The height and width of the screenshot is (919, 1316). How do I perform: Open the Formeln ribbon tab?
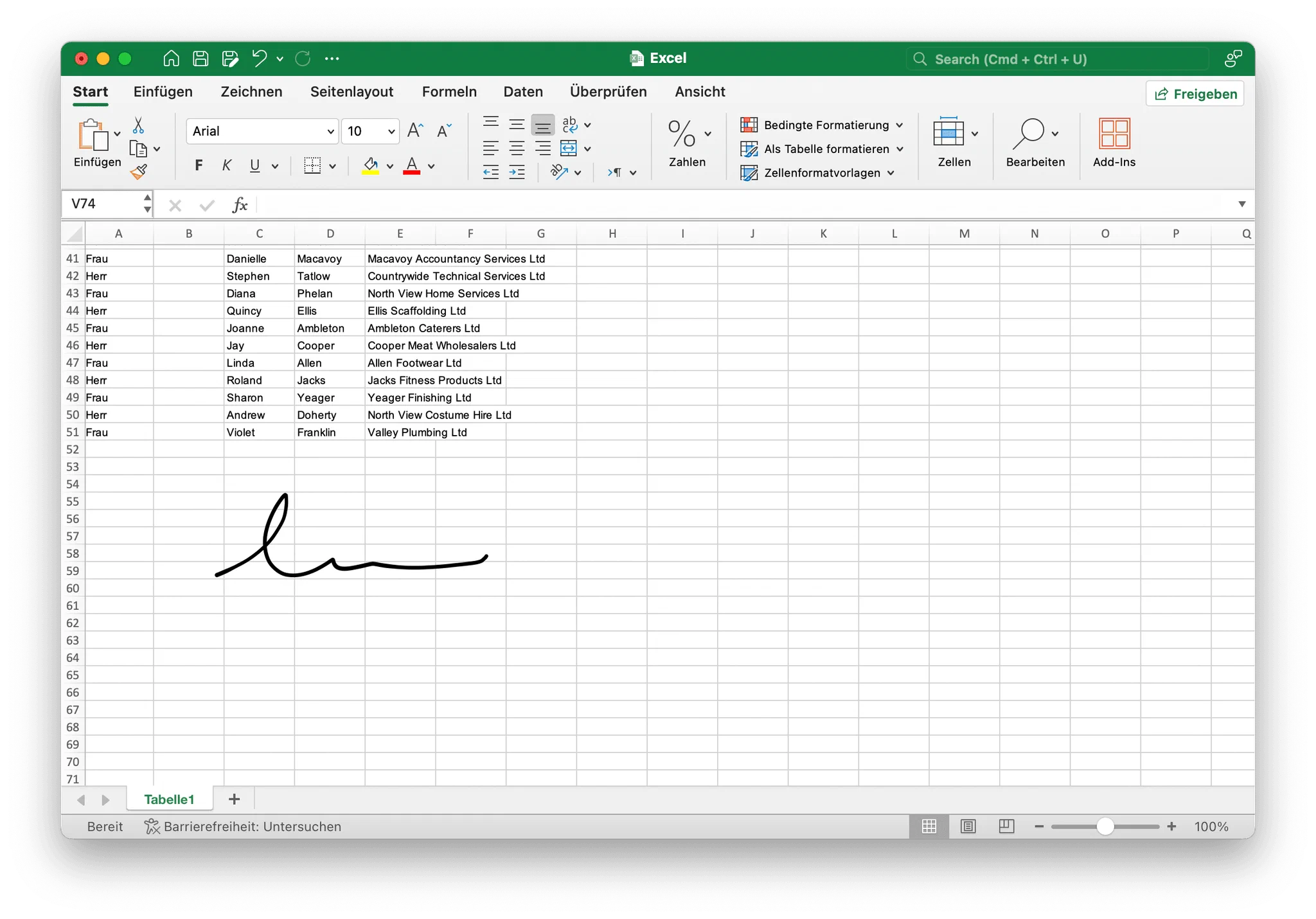449,91
